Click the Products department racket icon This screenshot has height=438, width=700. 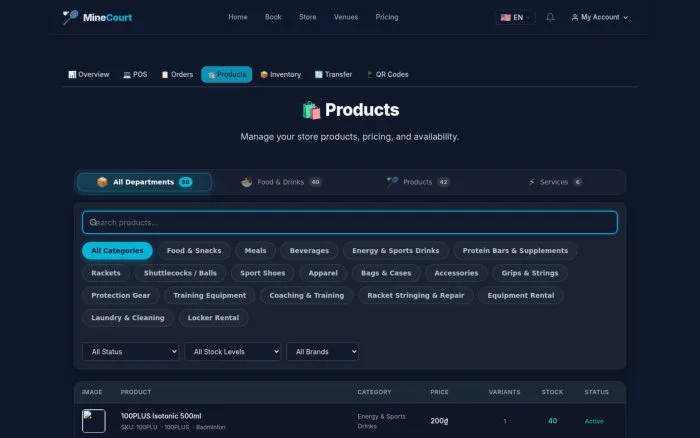pyautogui.click(x=392, y=182)
